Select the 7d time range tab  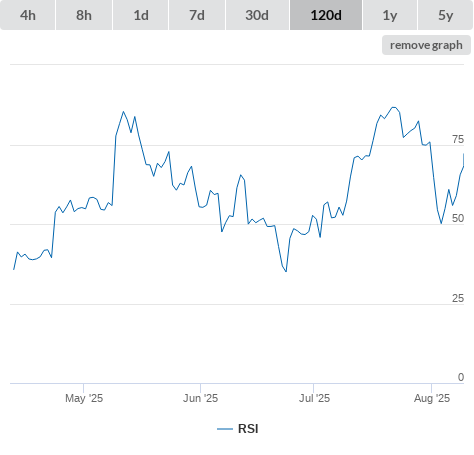point(197,15)
